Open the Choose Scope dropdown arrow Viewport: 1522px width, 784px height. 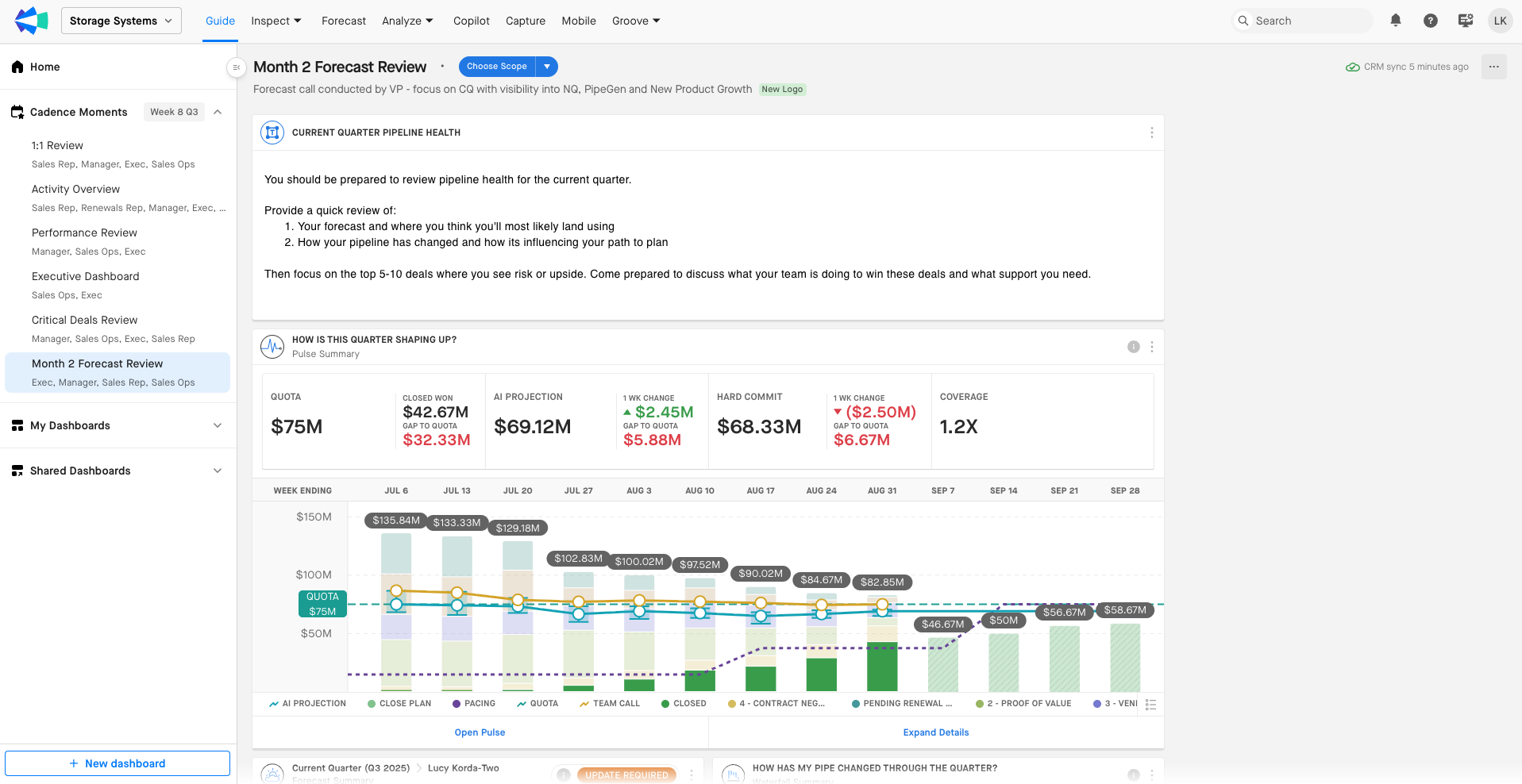[547, 67]
